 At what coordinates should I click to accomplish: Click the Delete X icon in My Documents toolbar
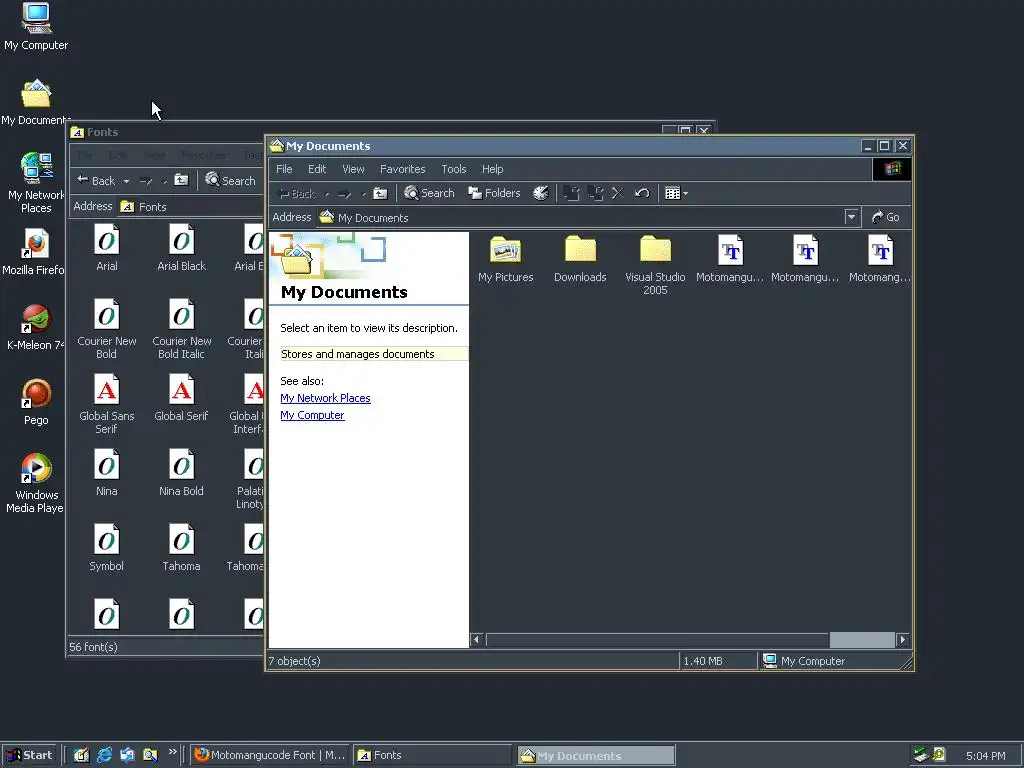pos(618,193)
